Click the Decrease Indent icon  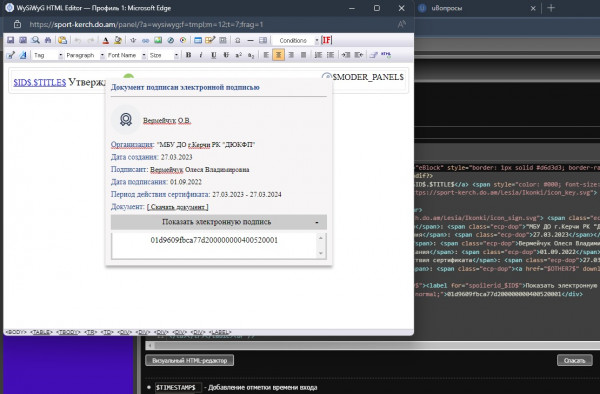[359, 55]
